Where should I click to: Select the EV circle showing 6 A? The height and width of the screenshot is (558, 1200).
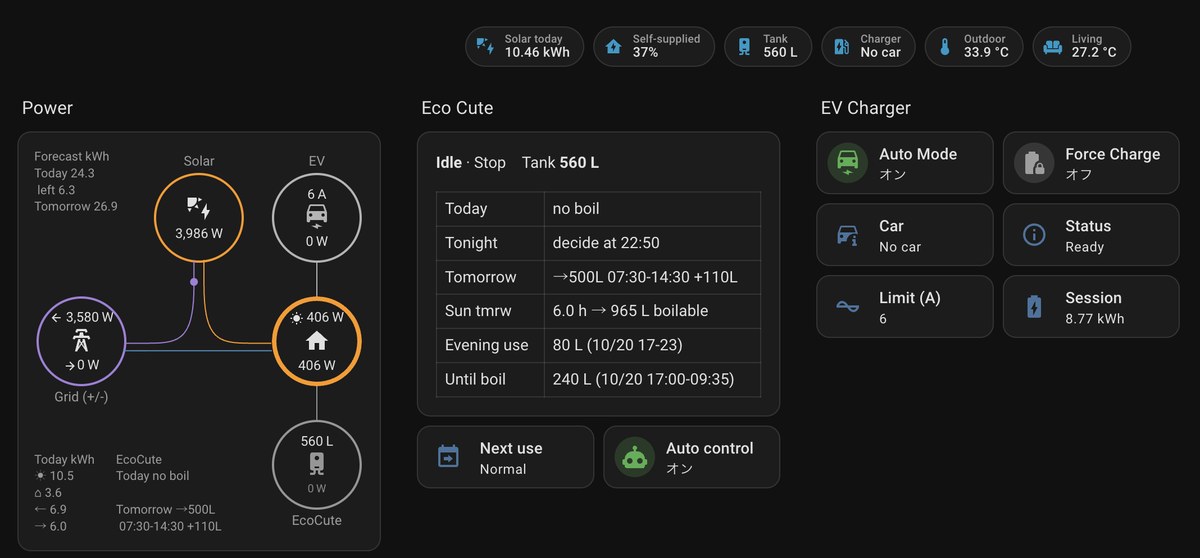[x=317, y=217]
